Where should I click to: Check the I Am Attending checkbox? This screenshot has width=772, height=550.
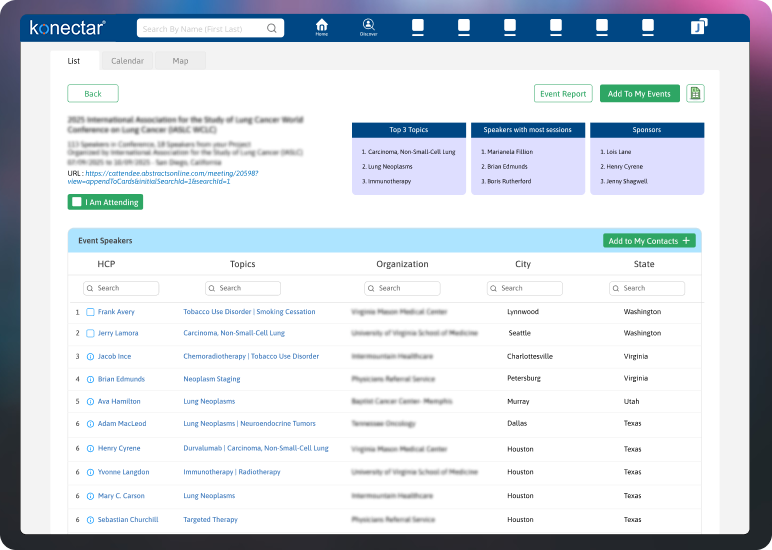(x=77, y=202)
